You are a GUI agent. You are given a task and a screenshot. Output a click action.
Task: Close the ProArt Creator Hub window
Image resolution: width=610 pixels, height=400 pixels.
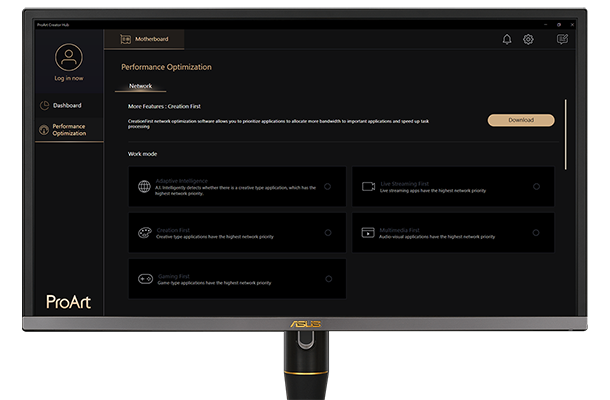[572, 25]
